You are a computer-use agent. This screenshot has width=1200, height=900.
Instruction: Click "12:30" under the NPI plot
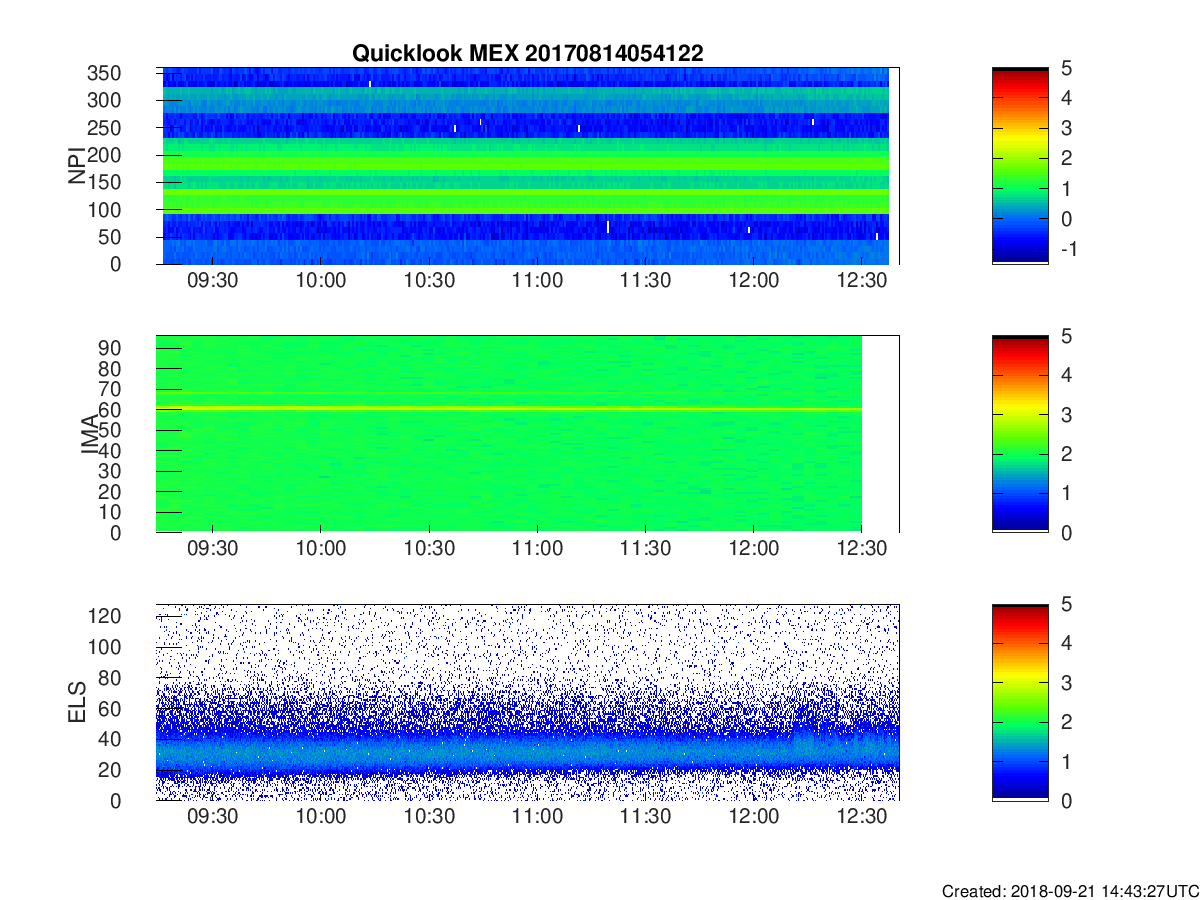point(862,281)
